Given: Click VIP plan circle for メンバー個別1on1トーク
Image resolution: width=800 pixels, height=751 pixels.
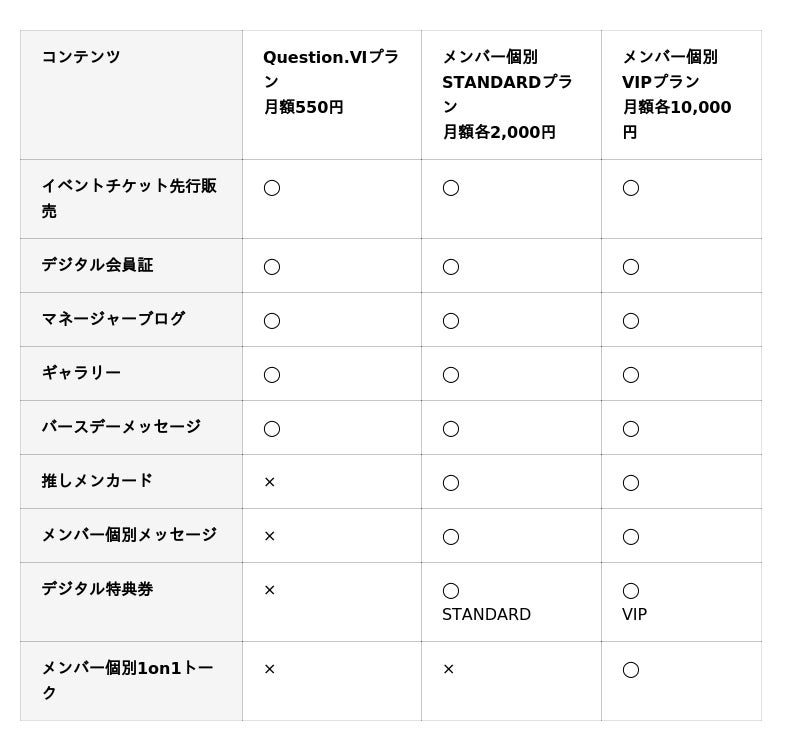Looking at the screenshot, I should (x=630, y=670).
